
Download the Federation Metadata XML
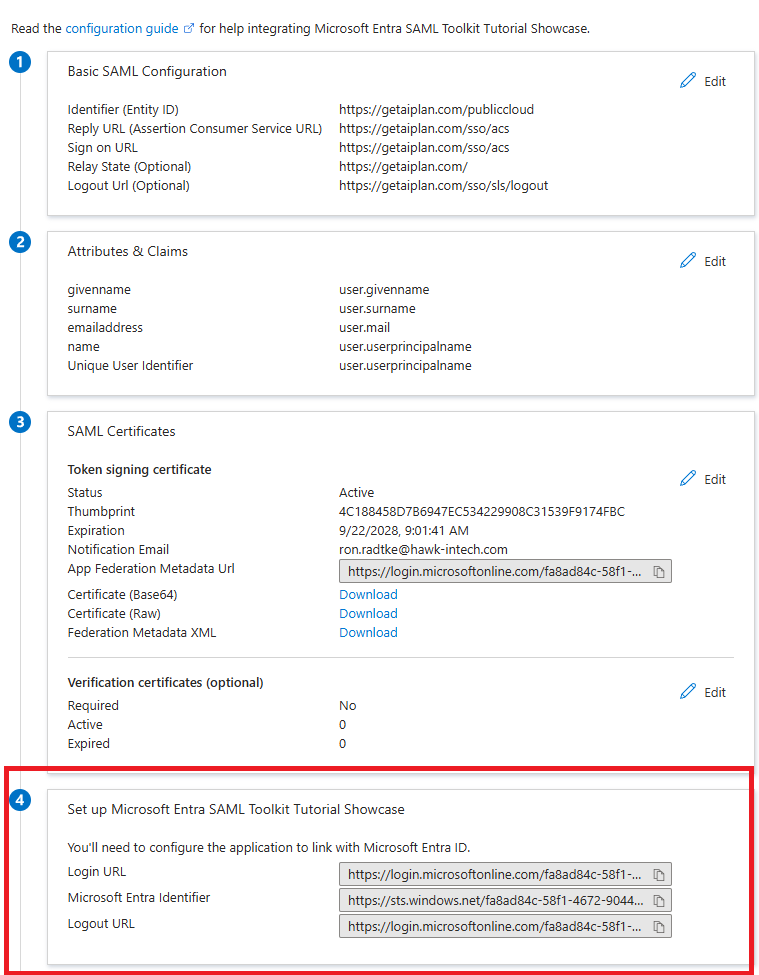pos(368,633)
